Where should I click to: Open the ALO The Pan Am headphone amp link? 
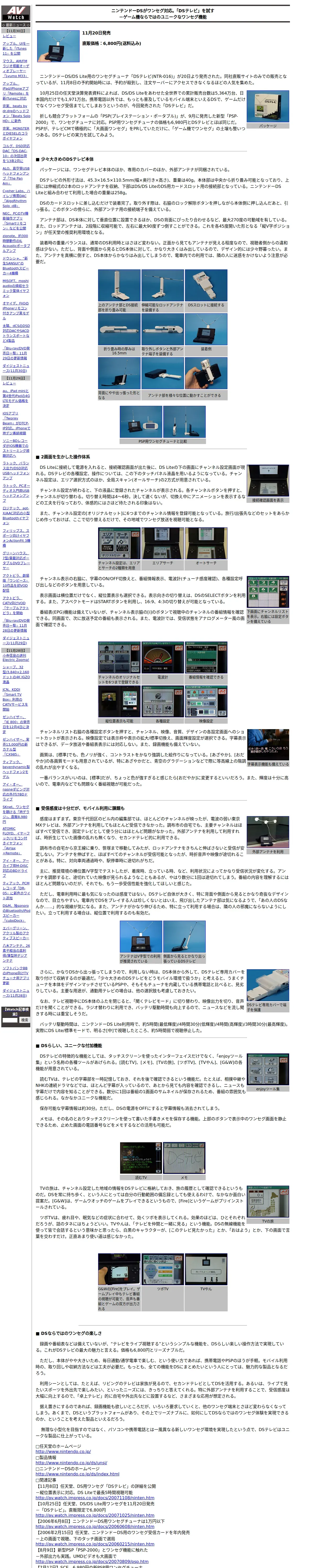(16, 176)
